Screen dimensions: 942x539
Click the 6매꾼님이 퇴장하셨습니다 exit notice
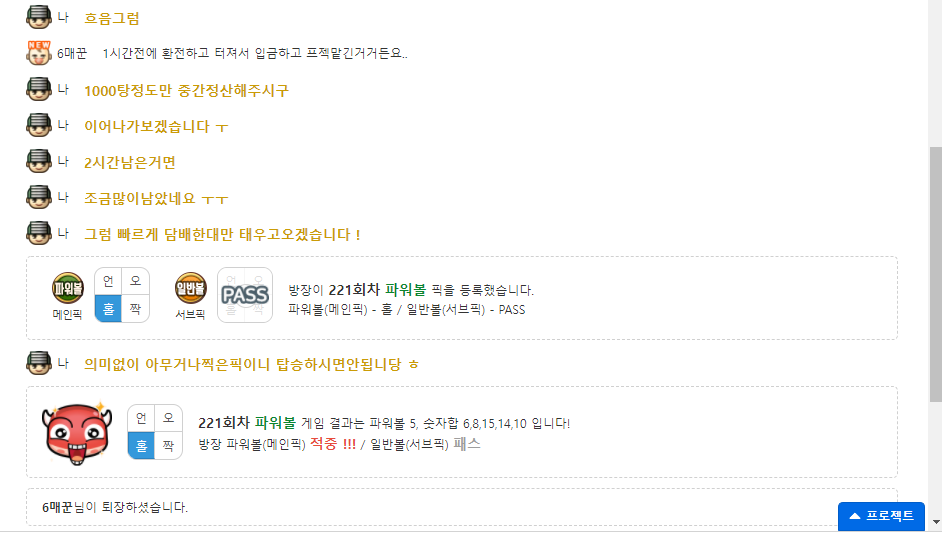point(115,507)
